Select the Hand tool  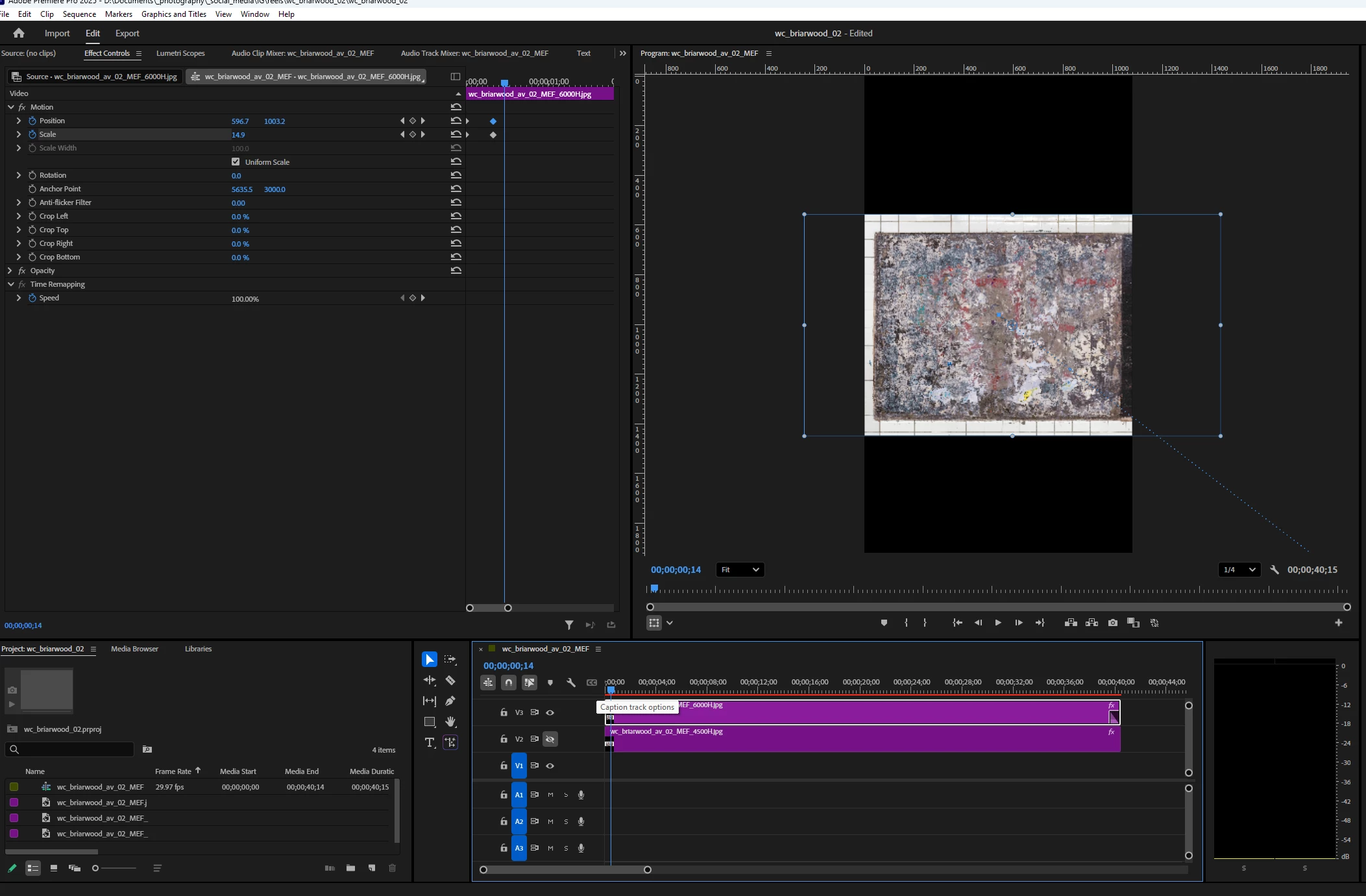coord(450,722)
